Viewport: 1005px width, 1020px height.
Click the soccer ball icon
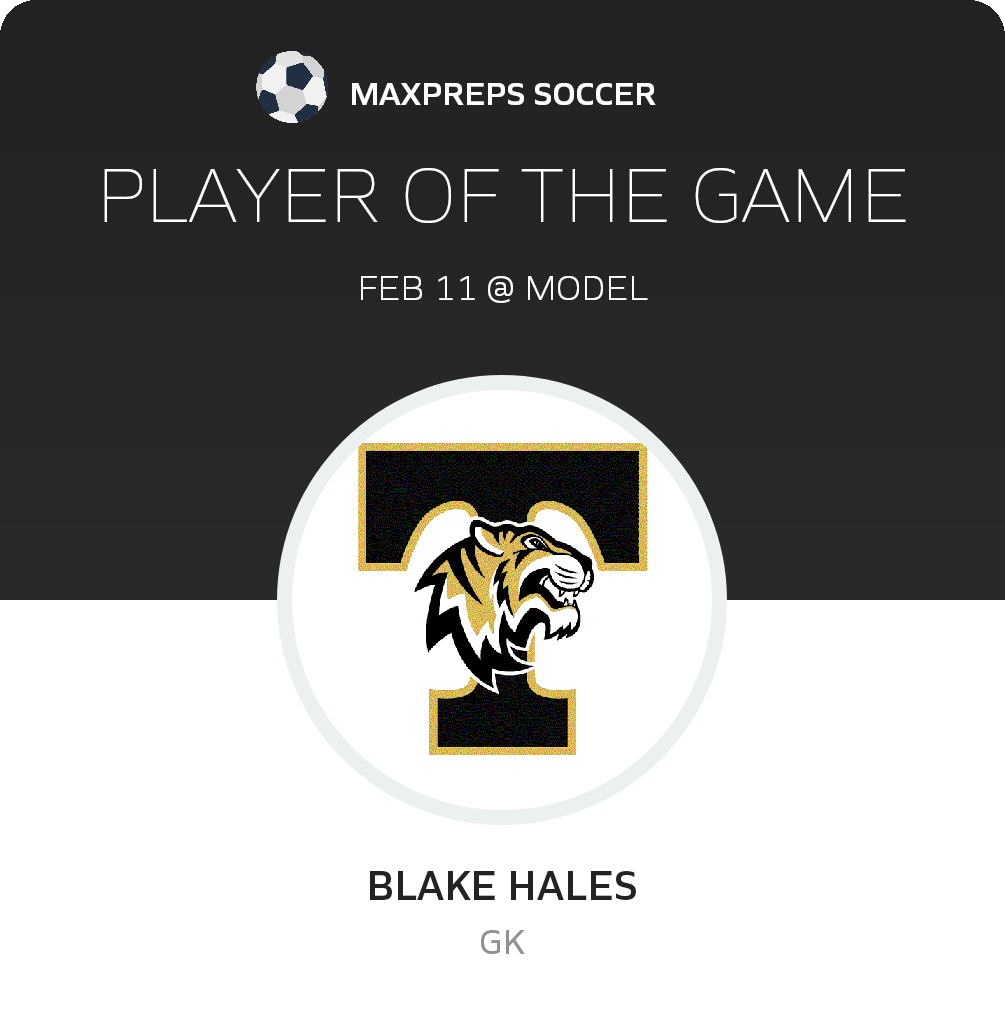click(291, 87)
